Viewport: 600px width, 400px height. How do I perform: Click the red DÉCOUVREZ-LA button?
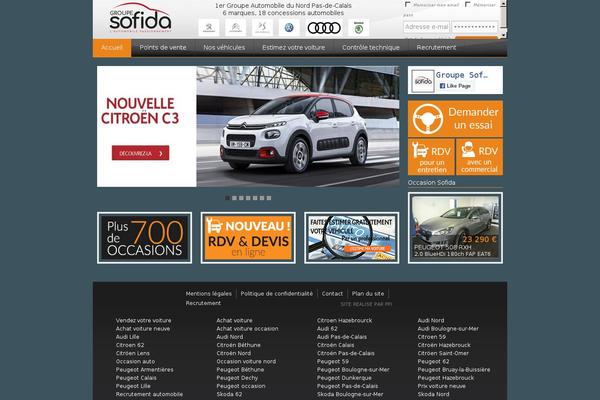tap(140, 153)
